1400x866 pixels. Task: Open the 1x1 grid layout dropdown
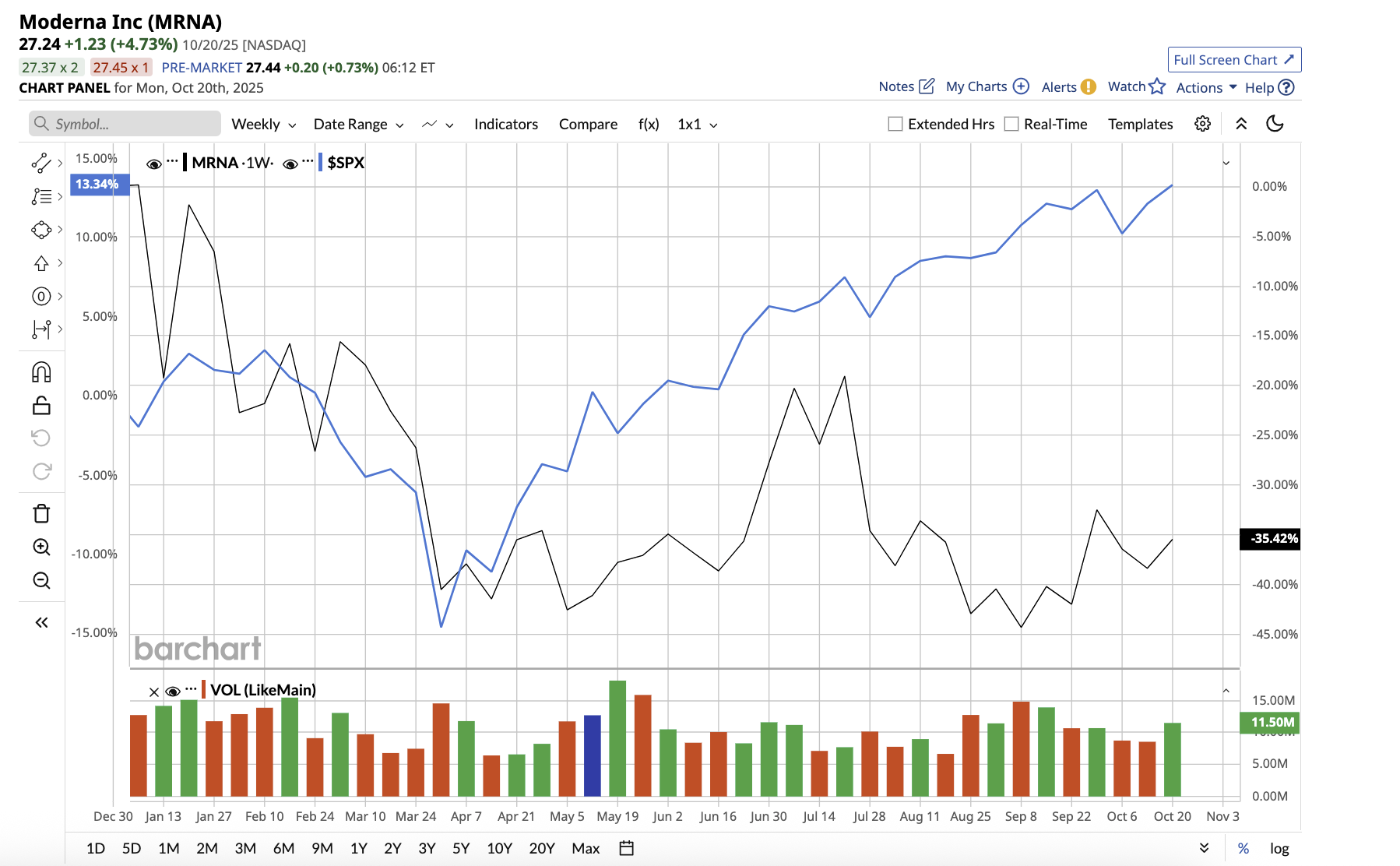(698, 124)
